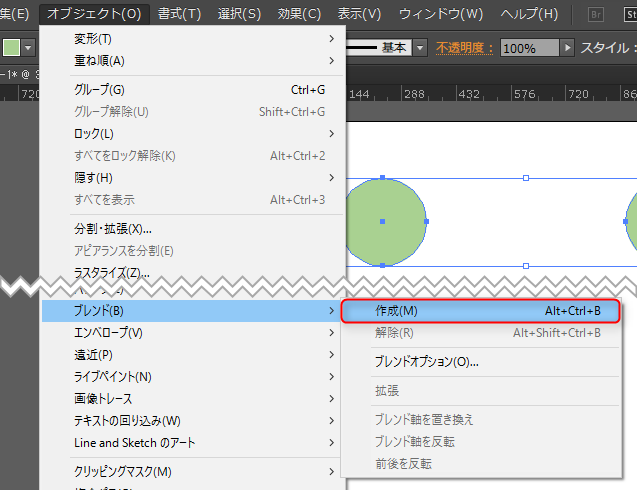Click the 不透明度 opacity link
The image size is (637, 490).
[x=466, y=48]
